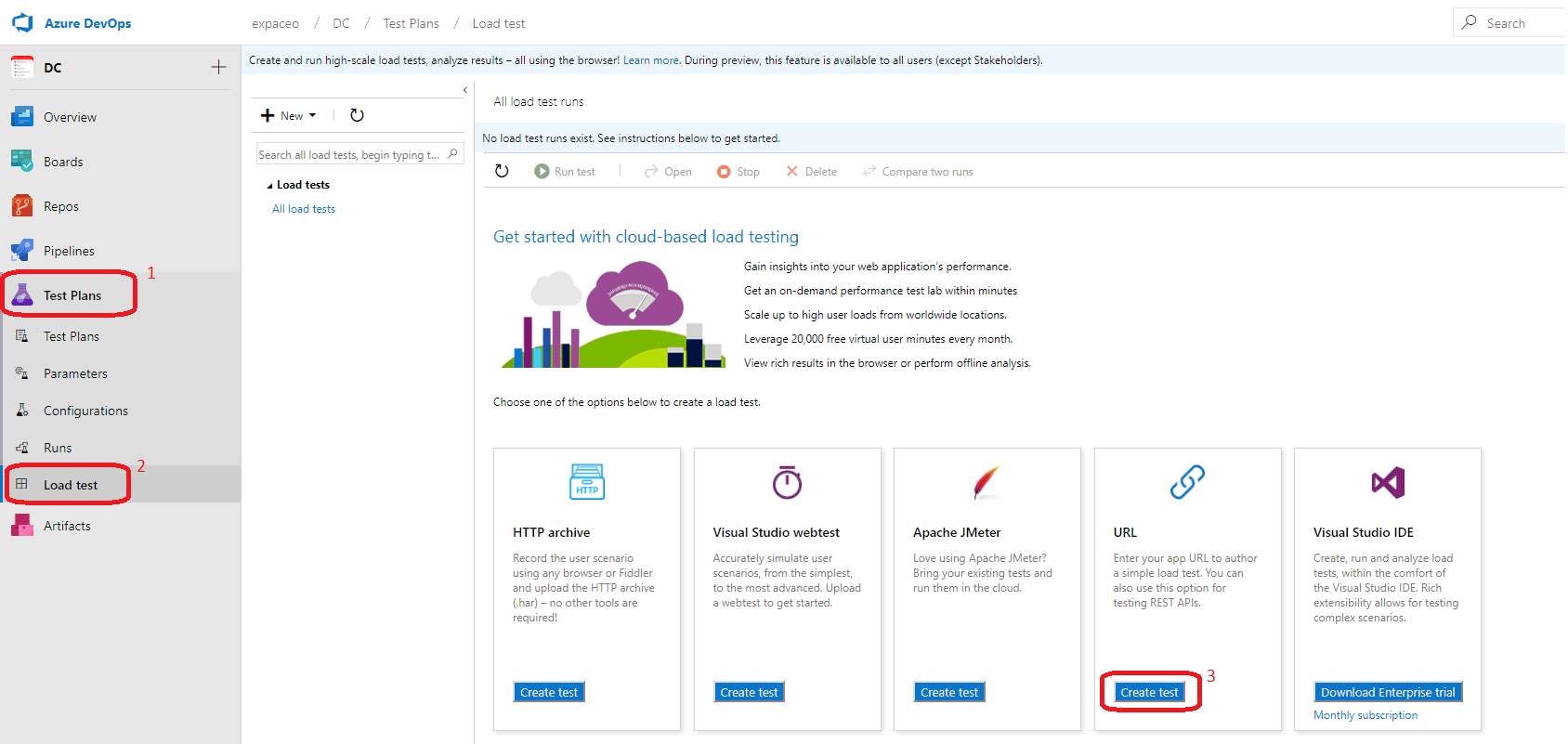Viewport: 1568px width, 744px height.
Task: Go to Pipelines in the sidebar
Action: [69, 251]
